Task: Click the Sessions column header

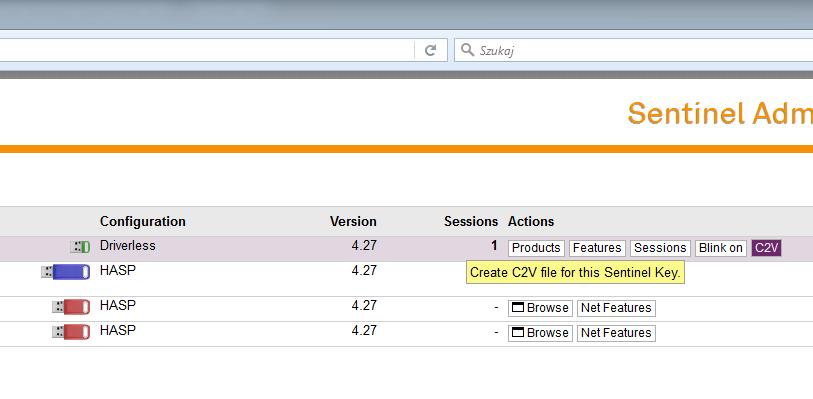Action: tap(471, 221)
